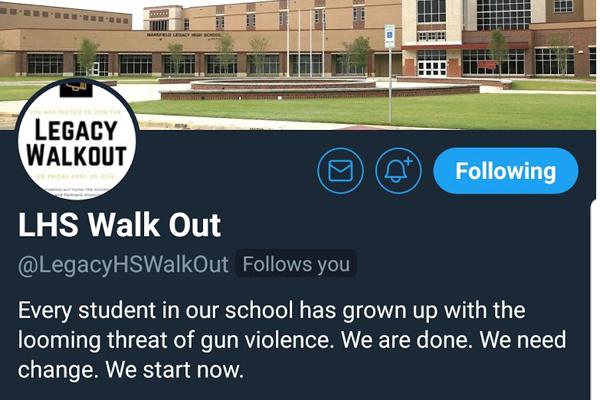
Task: Click the direct message envelope icon
Action: point(340,171)
